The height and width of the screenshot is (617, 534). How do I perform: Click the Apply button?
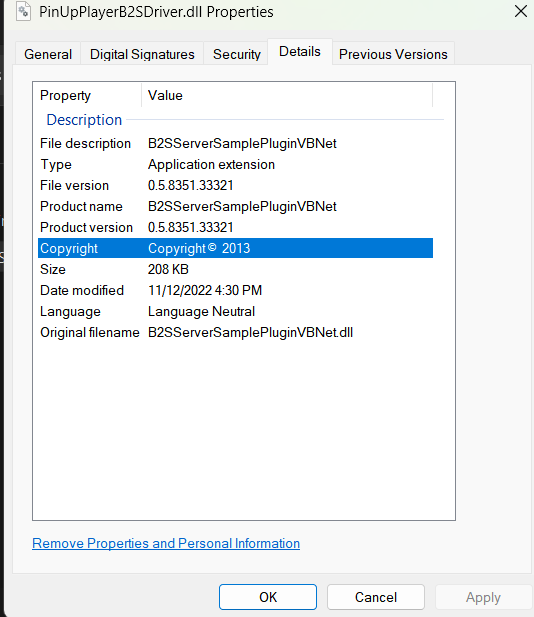tap(483, 597)
